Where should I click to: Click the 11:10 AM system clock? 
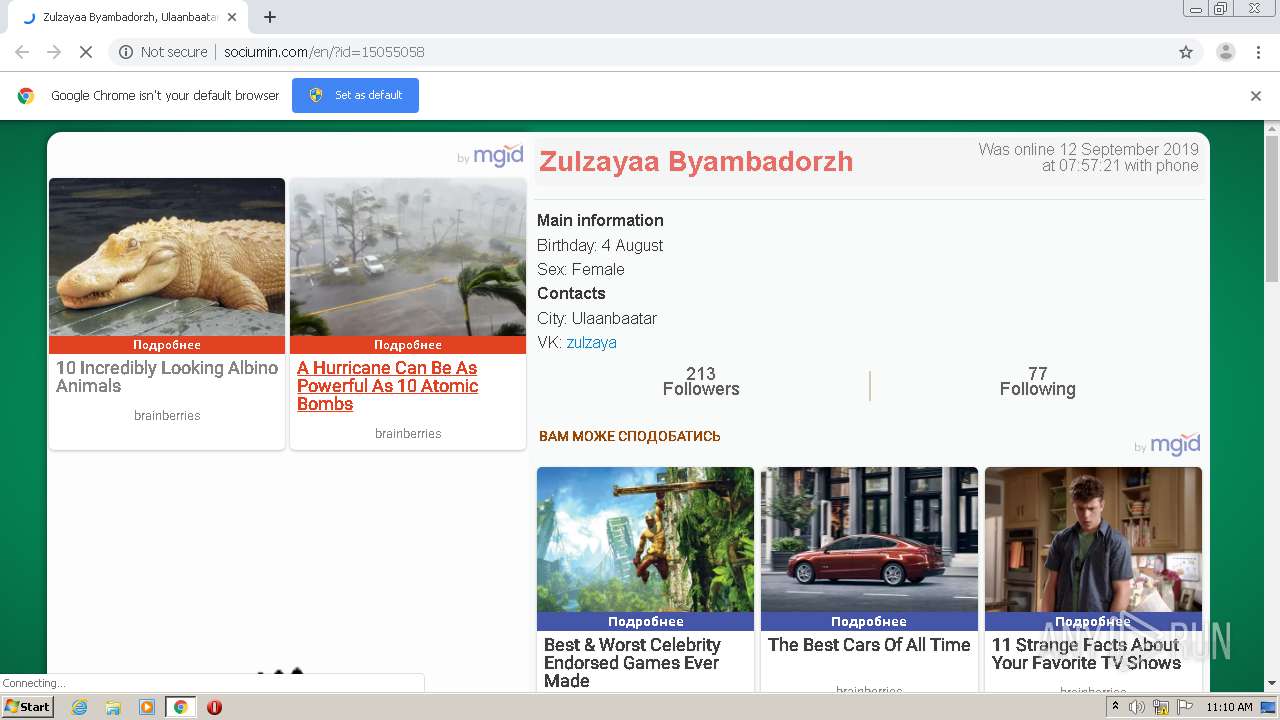(1229, 707)
